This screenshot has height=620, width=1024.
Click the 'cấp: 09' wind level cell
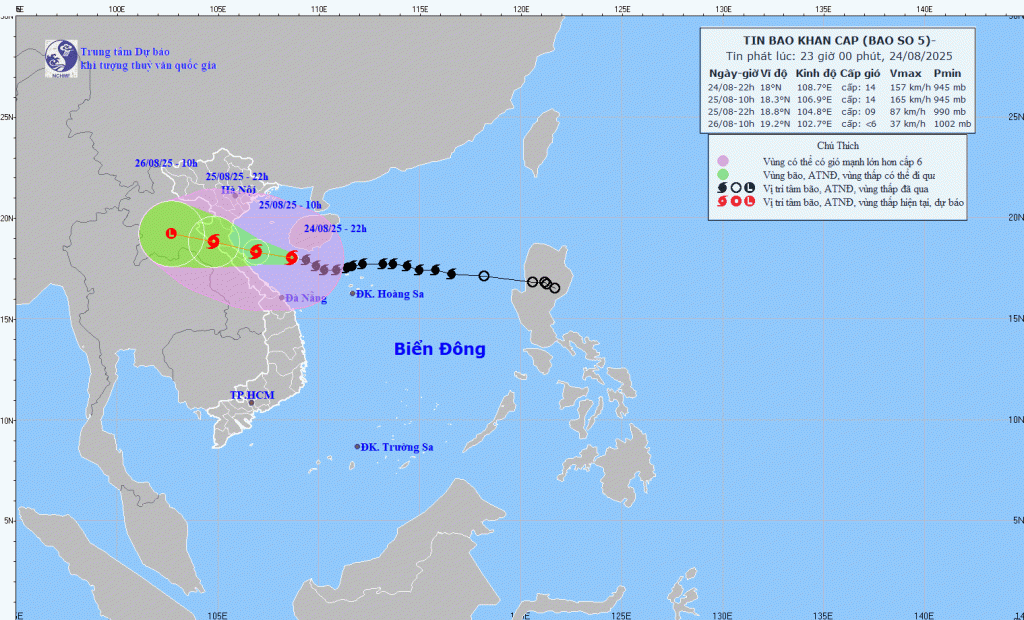click(857, 112)
